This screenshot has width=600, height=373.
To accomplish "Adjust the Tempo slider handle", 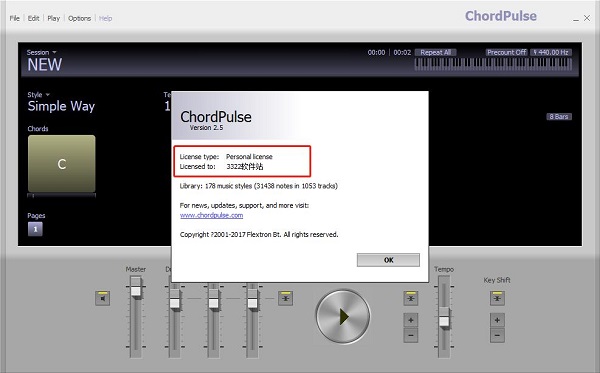I will [x=444, y=317].
